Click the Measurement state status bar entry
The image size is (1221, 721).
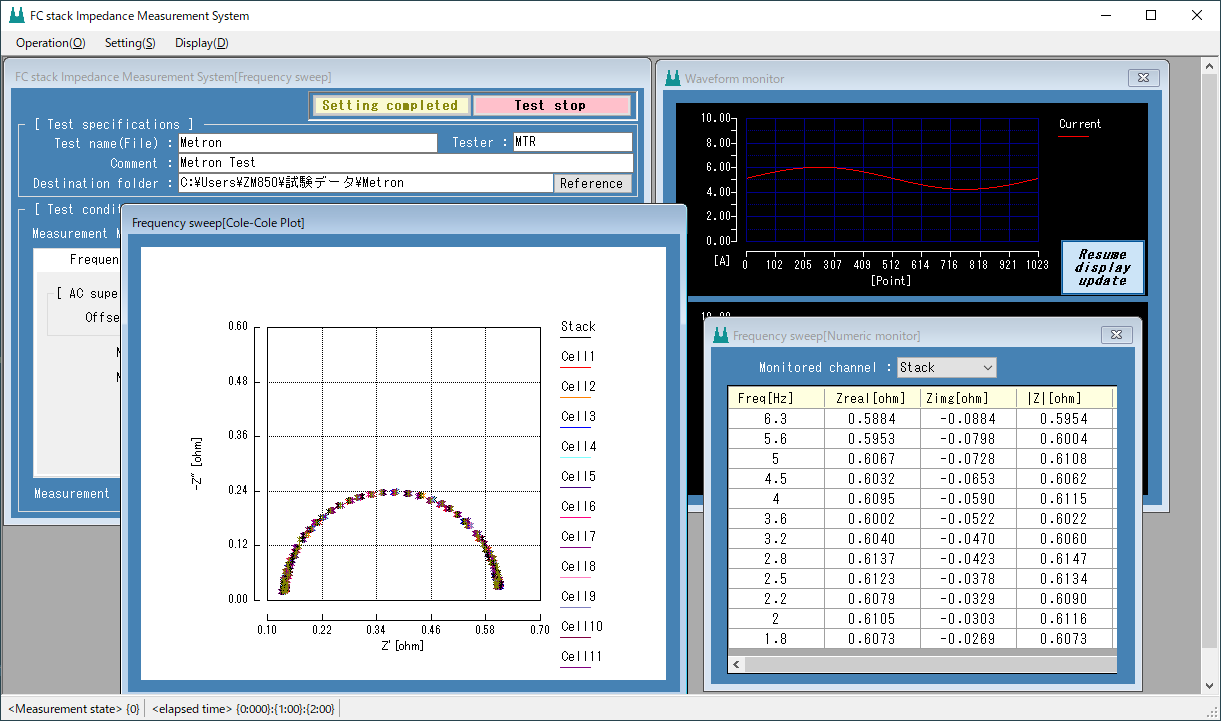coord(74,709)
